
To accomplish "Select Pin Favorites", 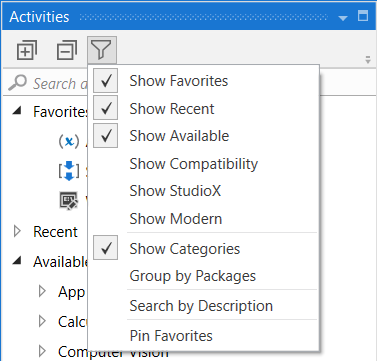I will pyautogui.click(x=203, y=335).
